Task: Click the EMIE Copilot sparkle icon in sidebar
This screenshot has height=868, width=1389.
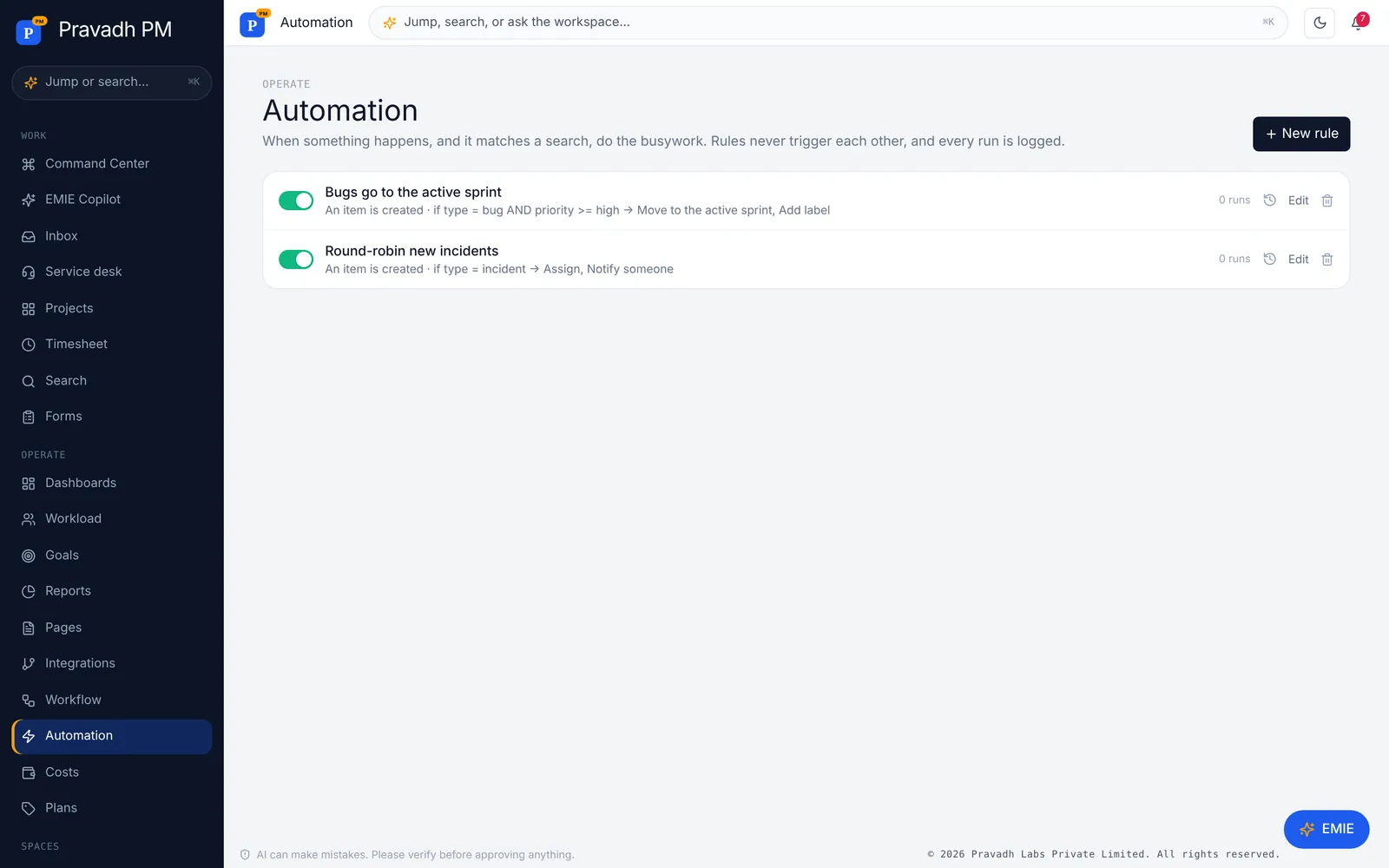Action: point(29,200)
